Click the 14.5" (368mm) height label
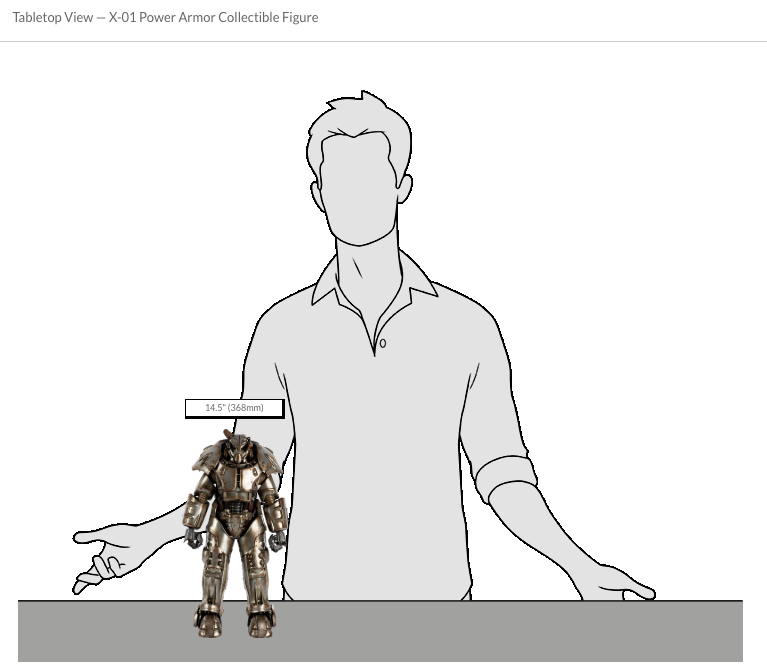 pos(234,408)
